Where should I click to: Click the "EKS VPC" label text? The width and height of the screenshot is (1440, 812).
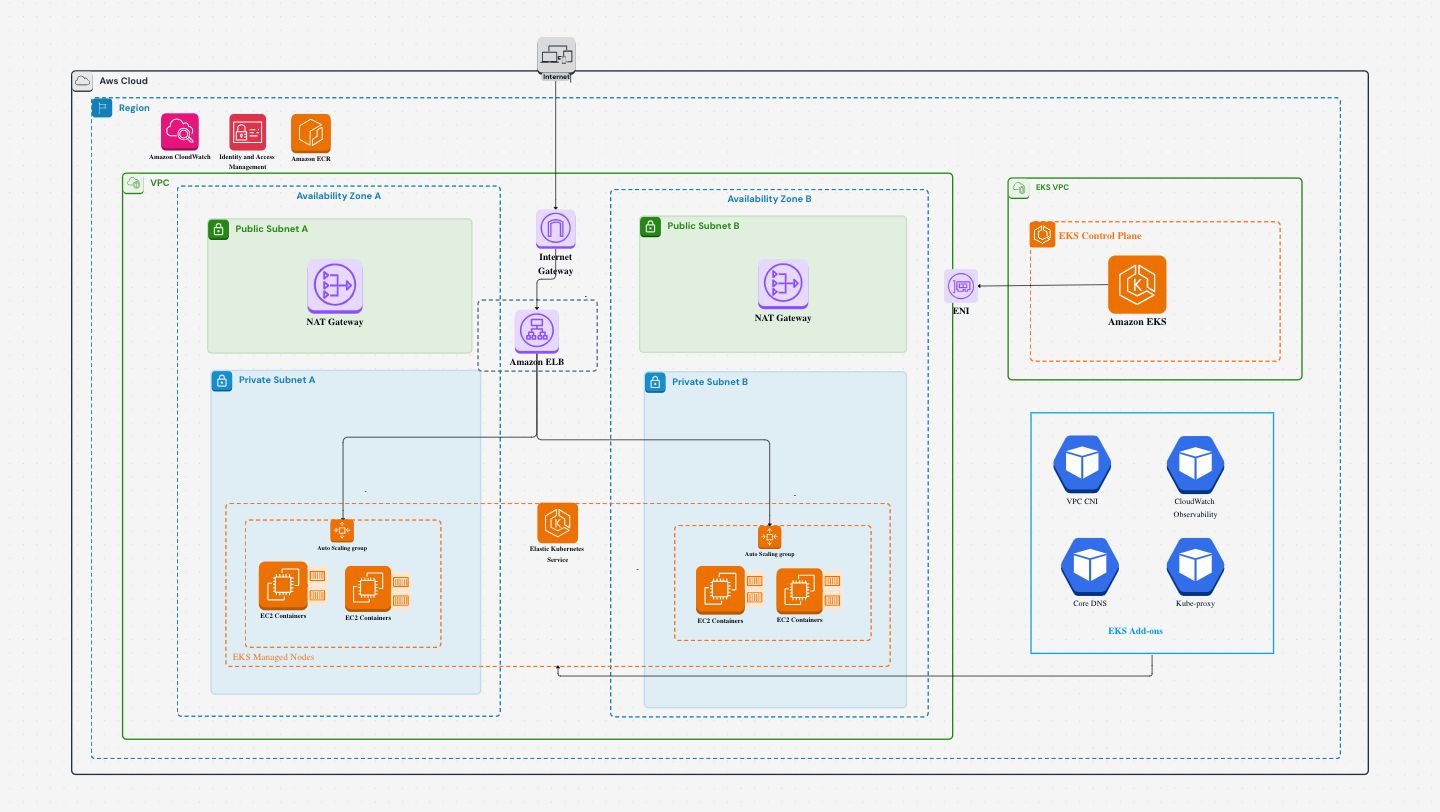1053,187
